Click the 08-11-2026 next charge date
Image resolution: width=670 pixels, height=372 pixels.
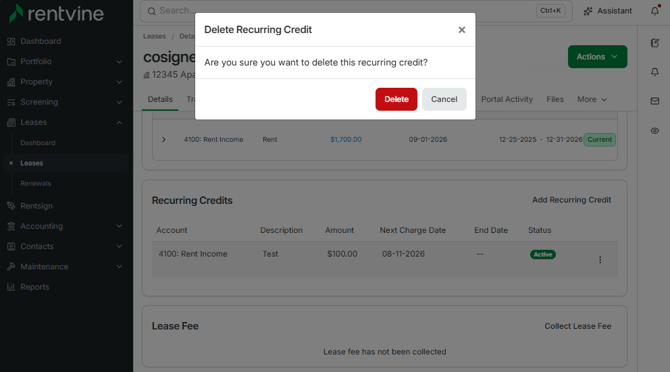click(x=403, y=254)
